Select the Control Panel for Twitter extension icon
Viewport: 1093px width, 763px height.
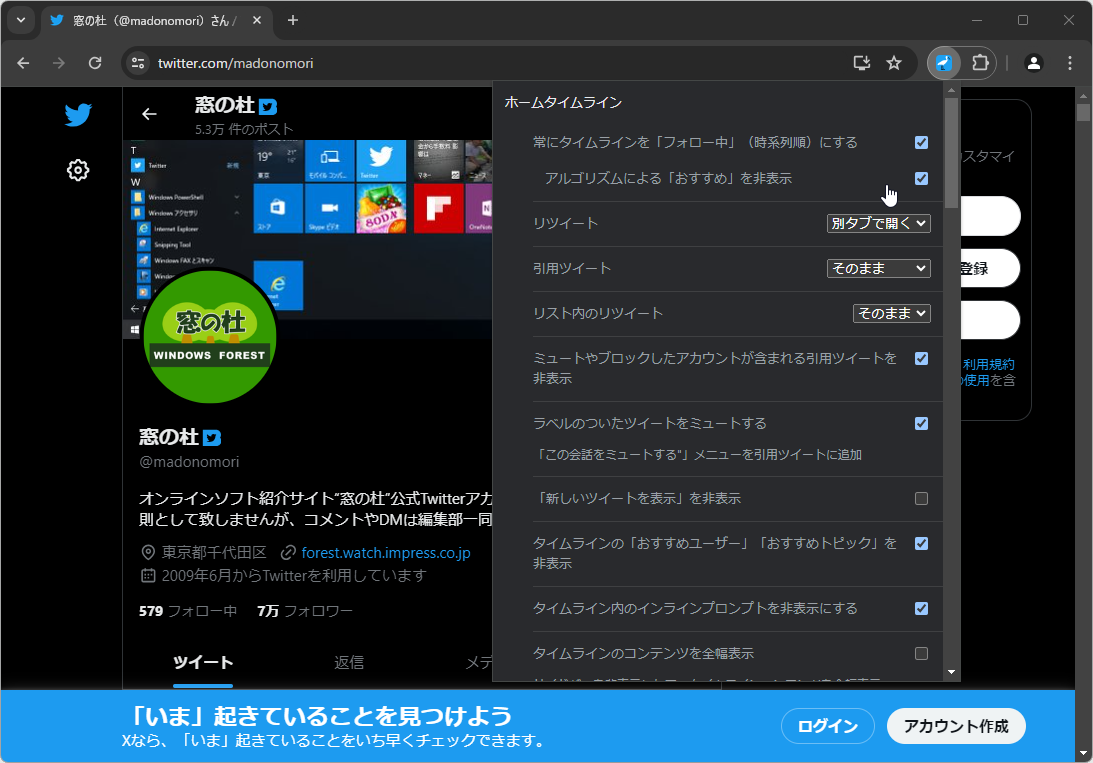click(941, 62)
